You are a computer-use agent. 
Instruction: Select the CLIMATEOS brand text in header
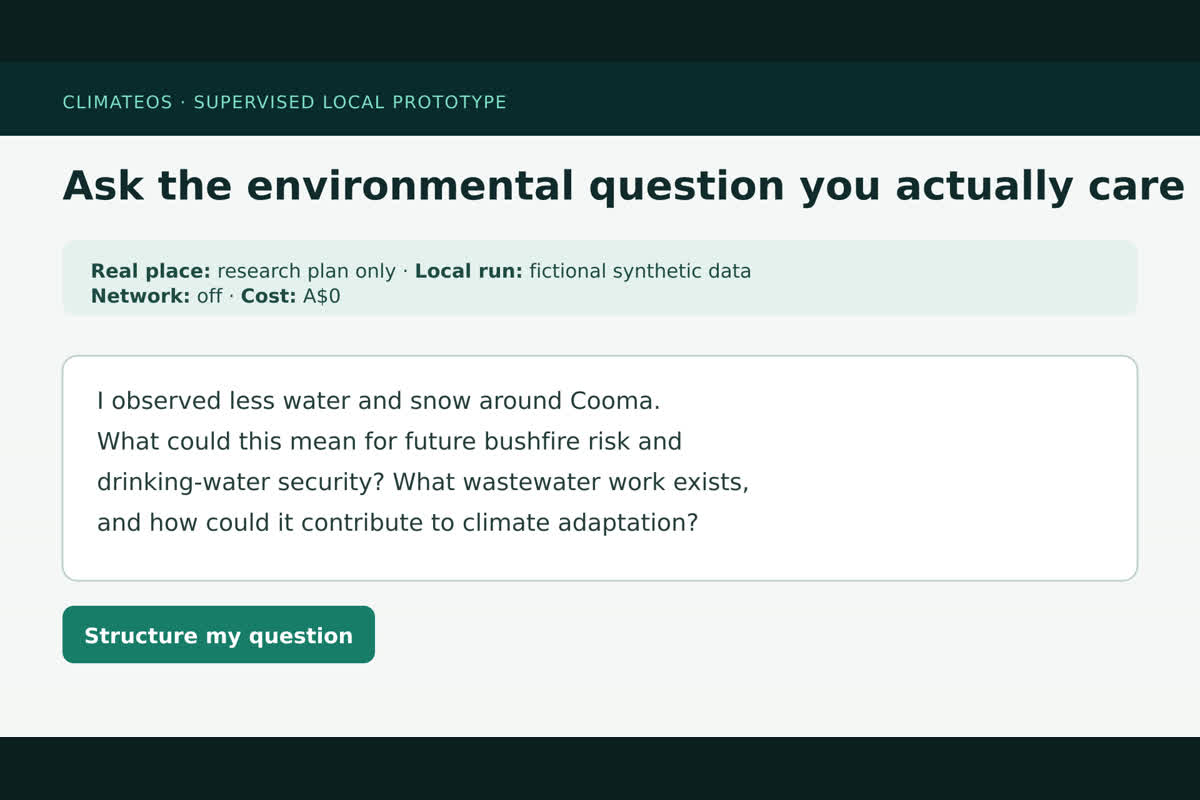click(x=118, y=102)
